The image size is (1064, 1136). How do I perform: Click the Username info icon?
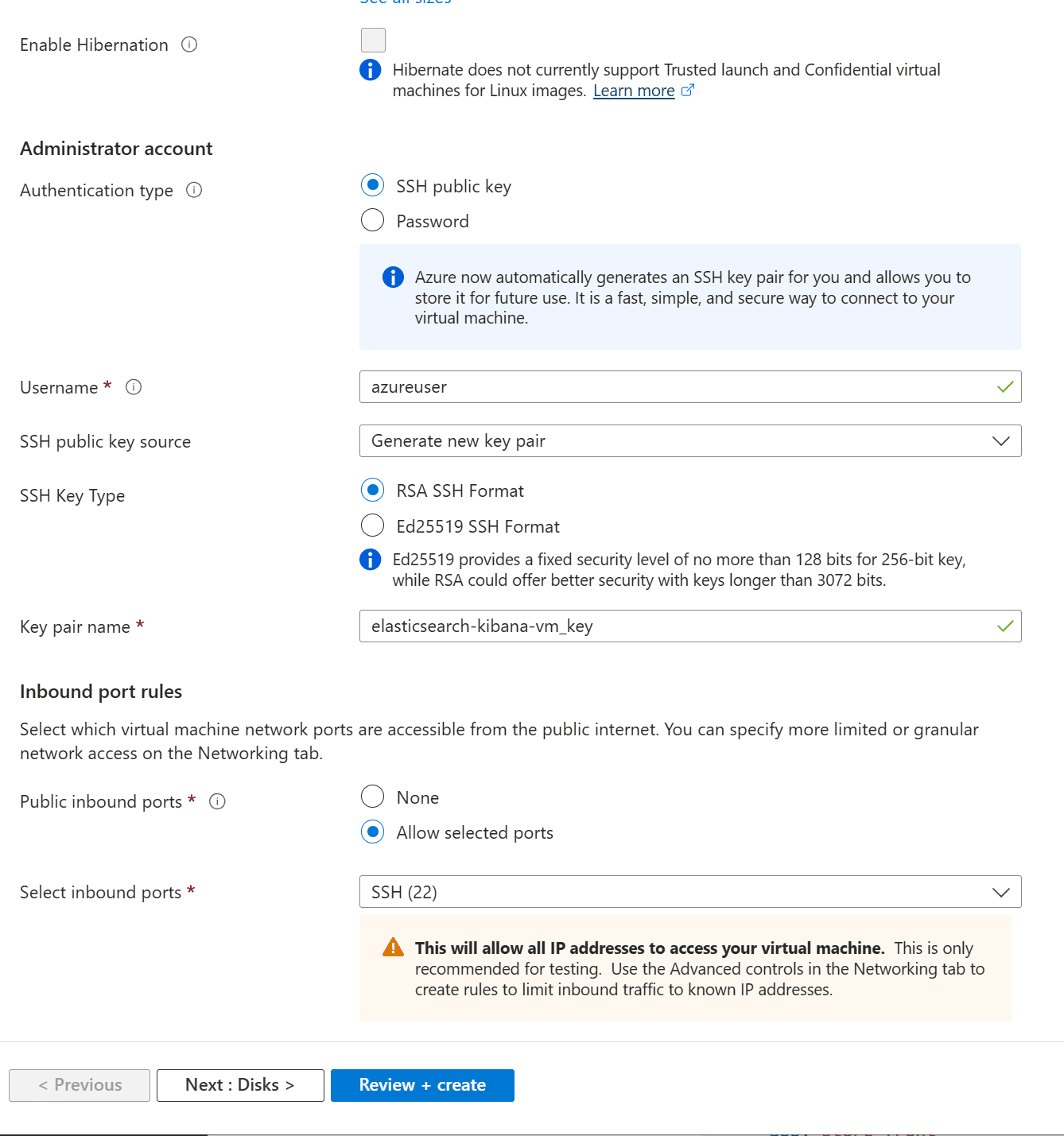[x=134, y=387]
